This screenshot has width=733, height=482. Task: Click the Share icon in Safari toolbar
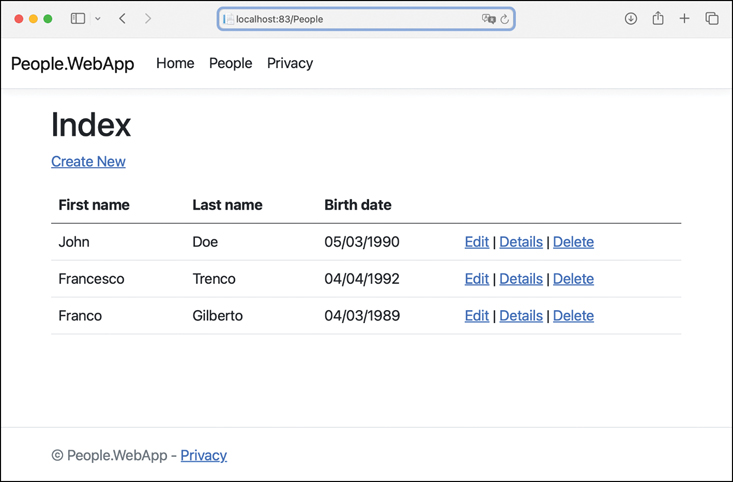(658, 19)
